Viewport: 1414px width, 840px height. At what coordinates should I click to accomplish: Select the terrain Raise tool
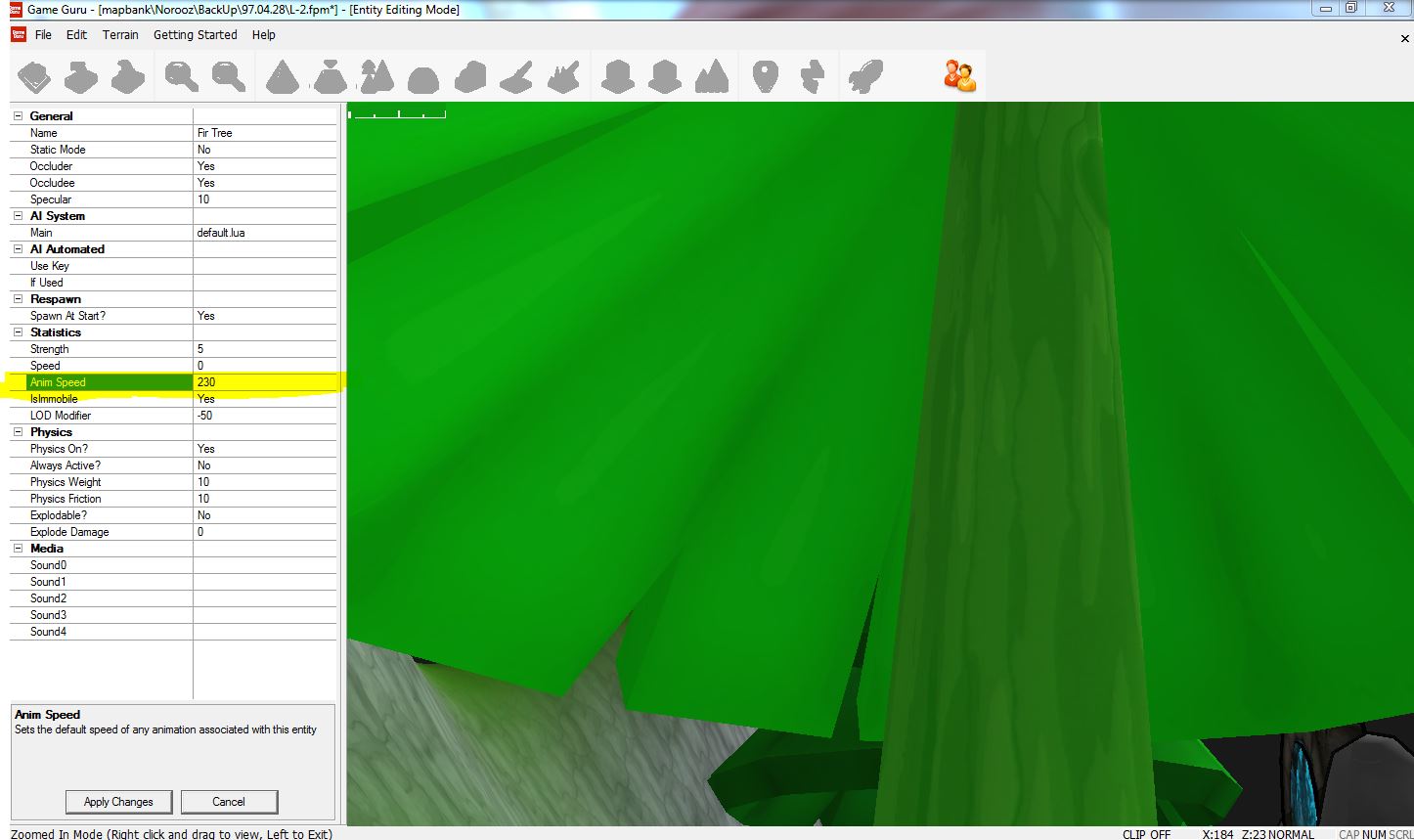click(283, 75)
